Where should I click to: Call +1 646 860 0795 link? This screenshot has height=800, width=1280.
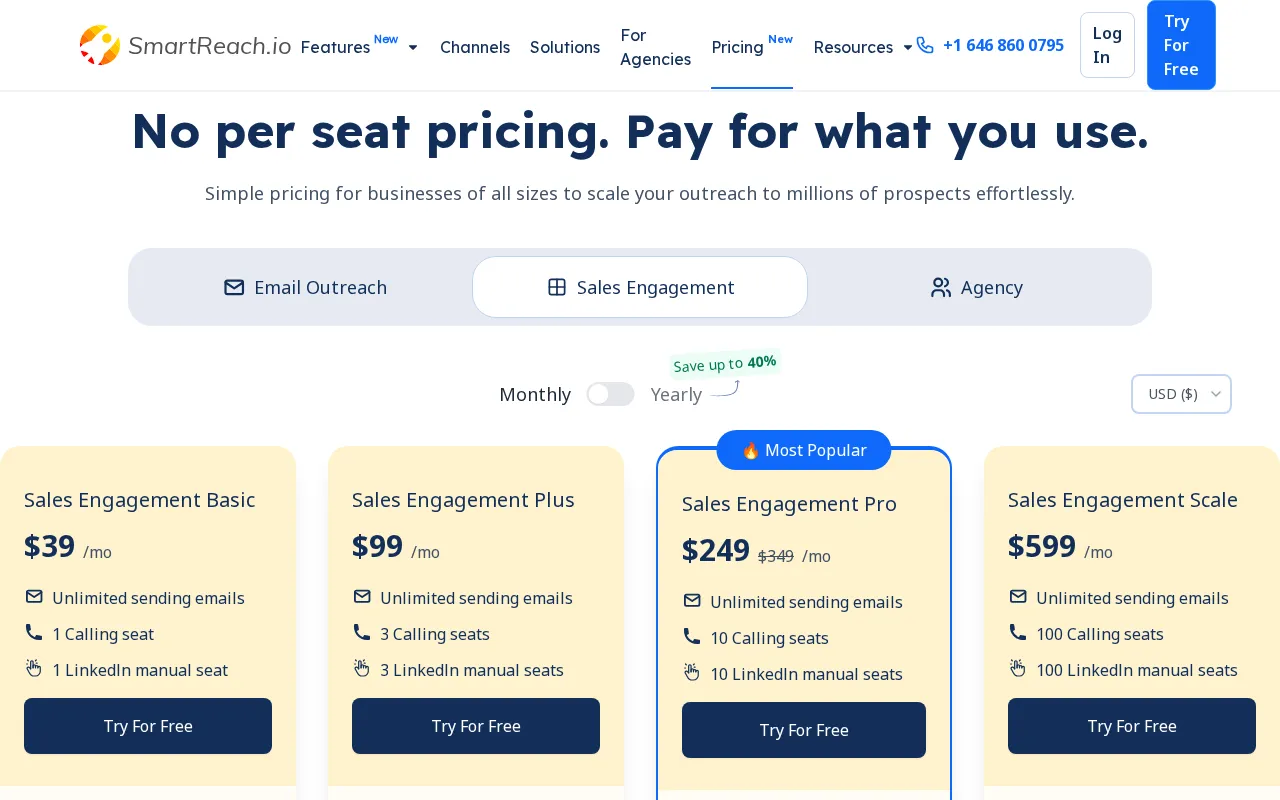[x=1003, y=45]
